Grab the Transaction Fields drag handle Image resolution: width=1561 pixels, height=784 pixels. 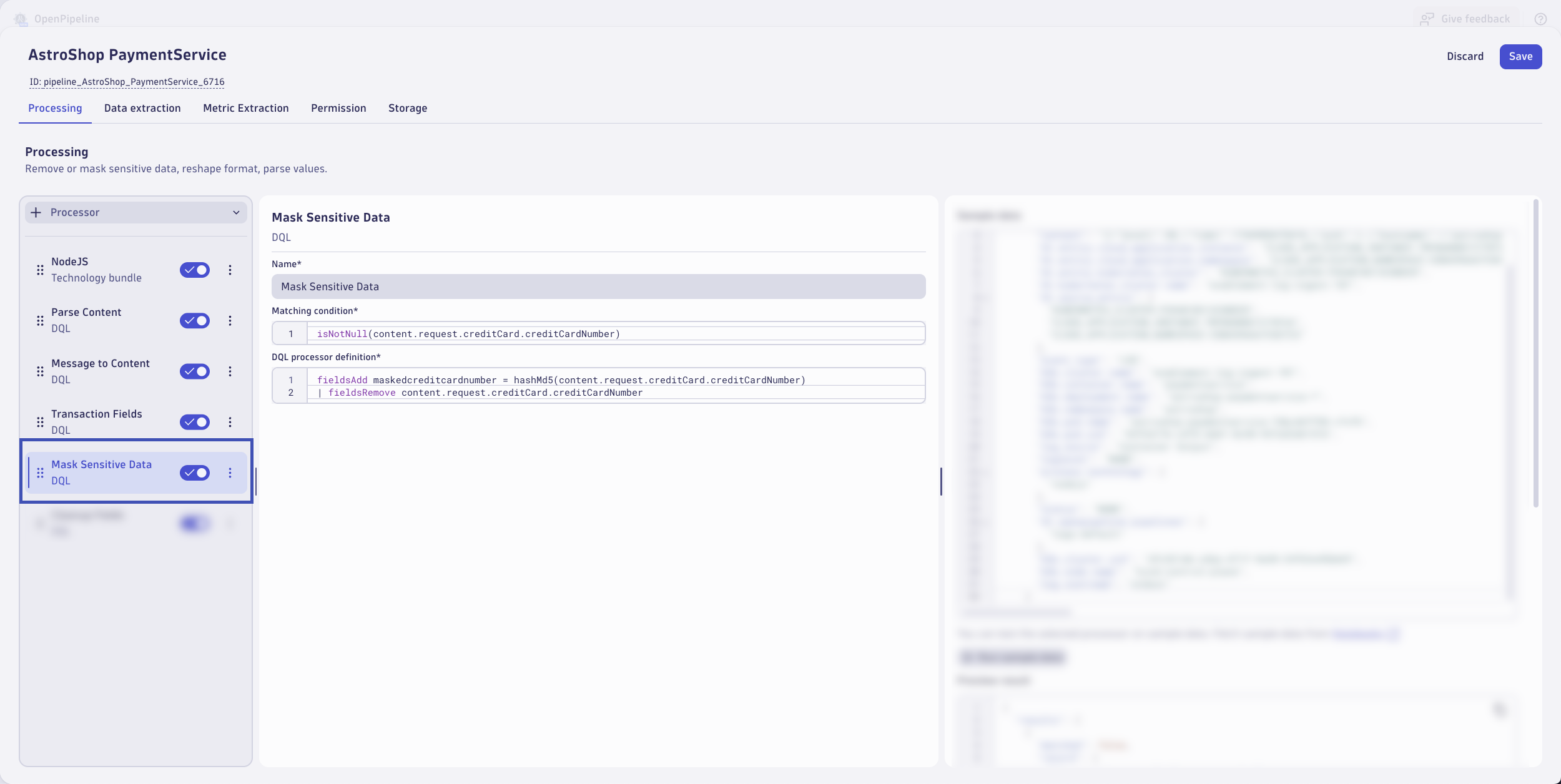tap(40, 422)
